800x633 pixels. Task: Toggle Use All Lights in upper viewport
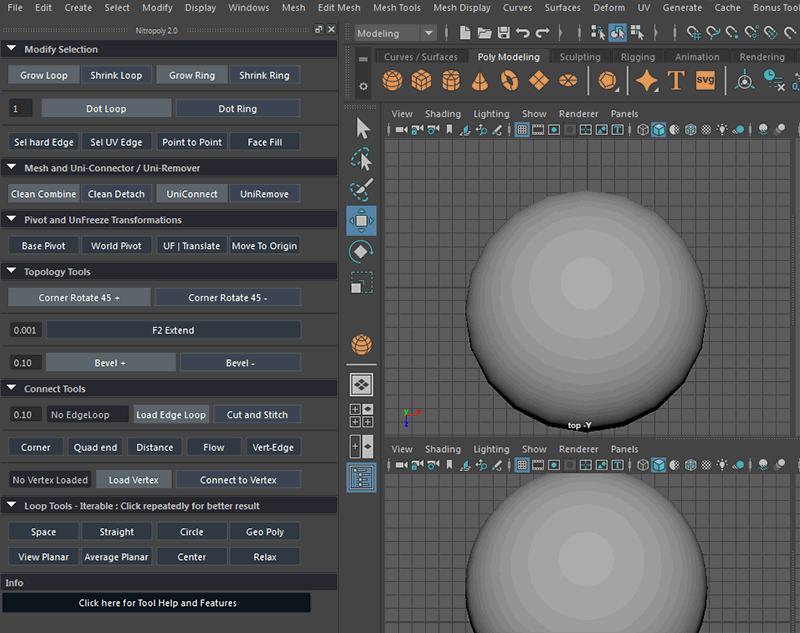click(x=721, y=130)
